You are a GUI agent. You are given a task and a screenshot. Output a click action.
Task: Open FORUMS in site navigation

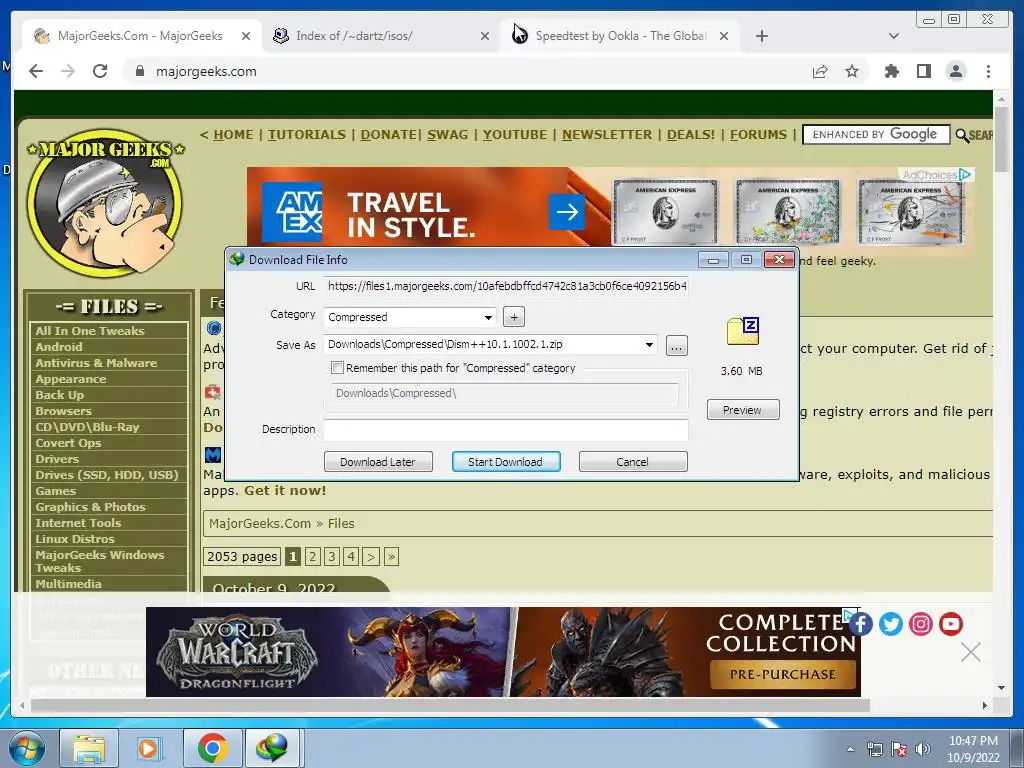(758, 135)
